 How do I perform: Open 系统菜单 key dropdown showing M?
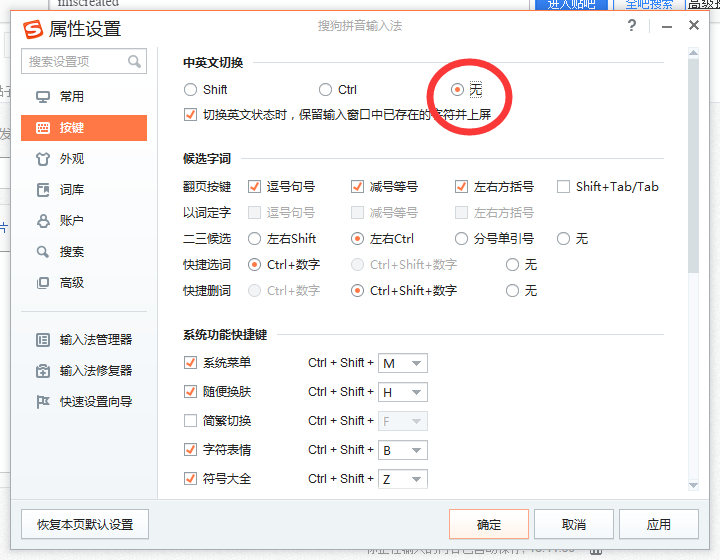click(x=403, y=363)
